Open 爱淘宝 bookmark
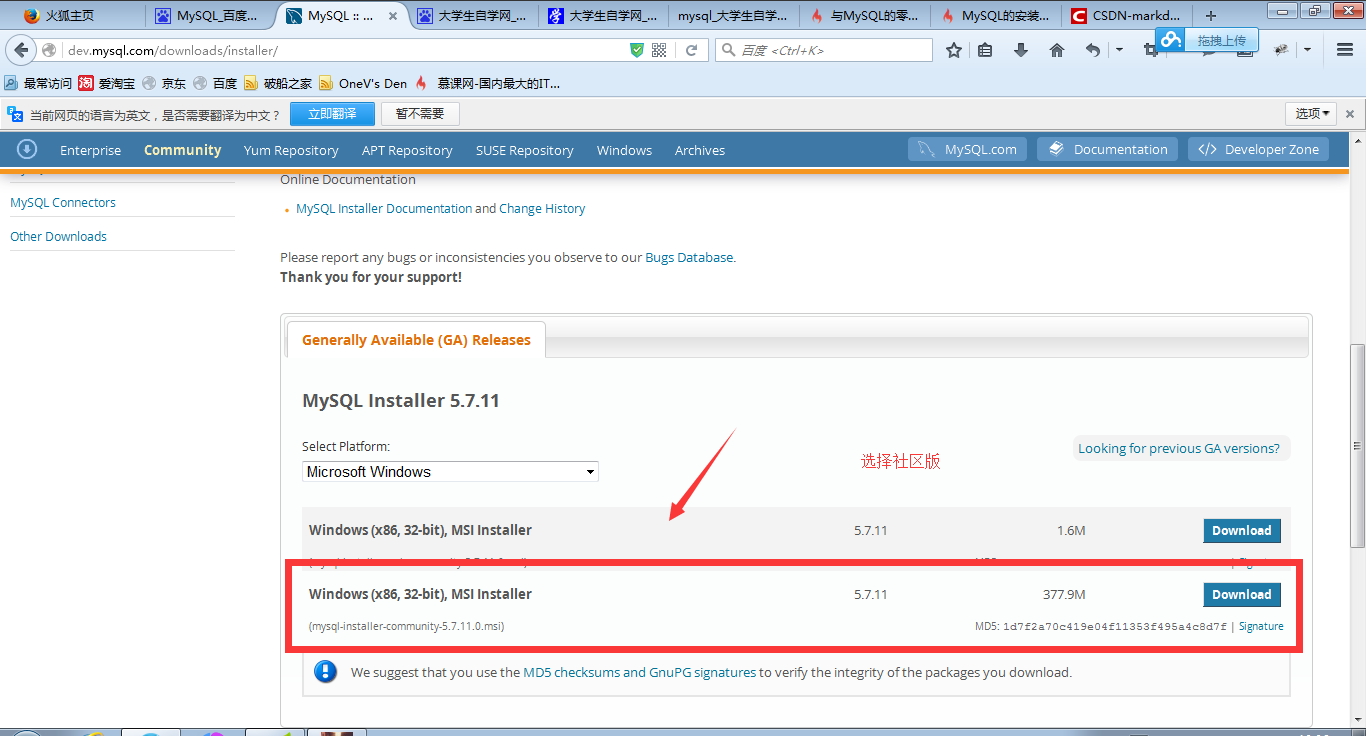1366x736 pixels. pos(107,84)
